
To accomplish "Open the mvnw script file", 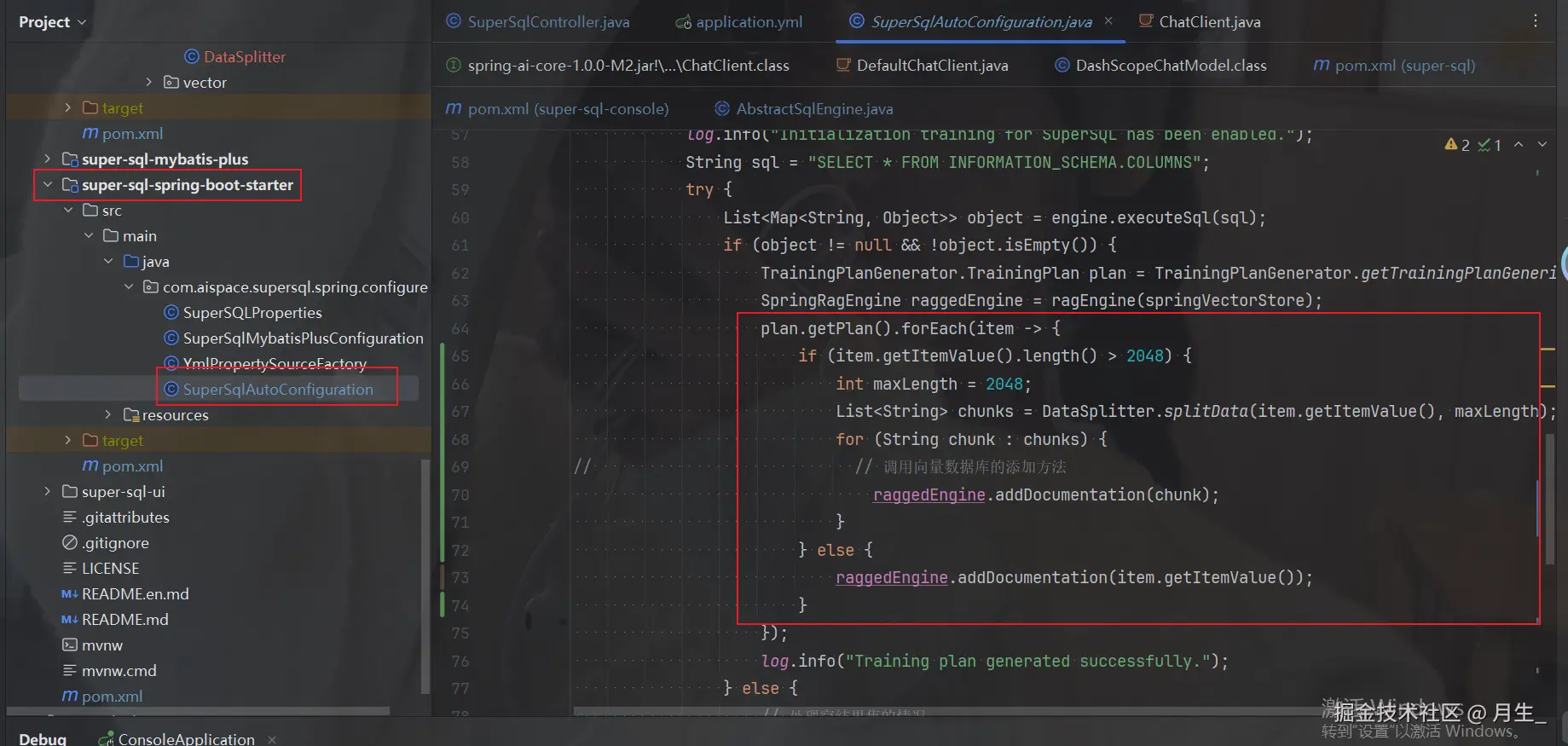I will 102,645.
